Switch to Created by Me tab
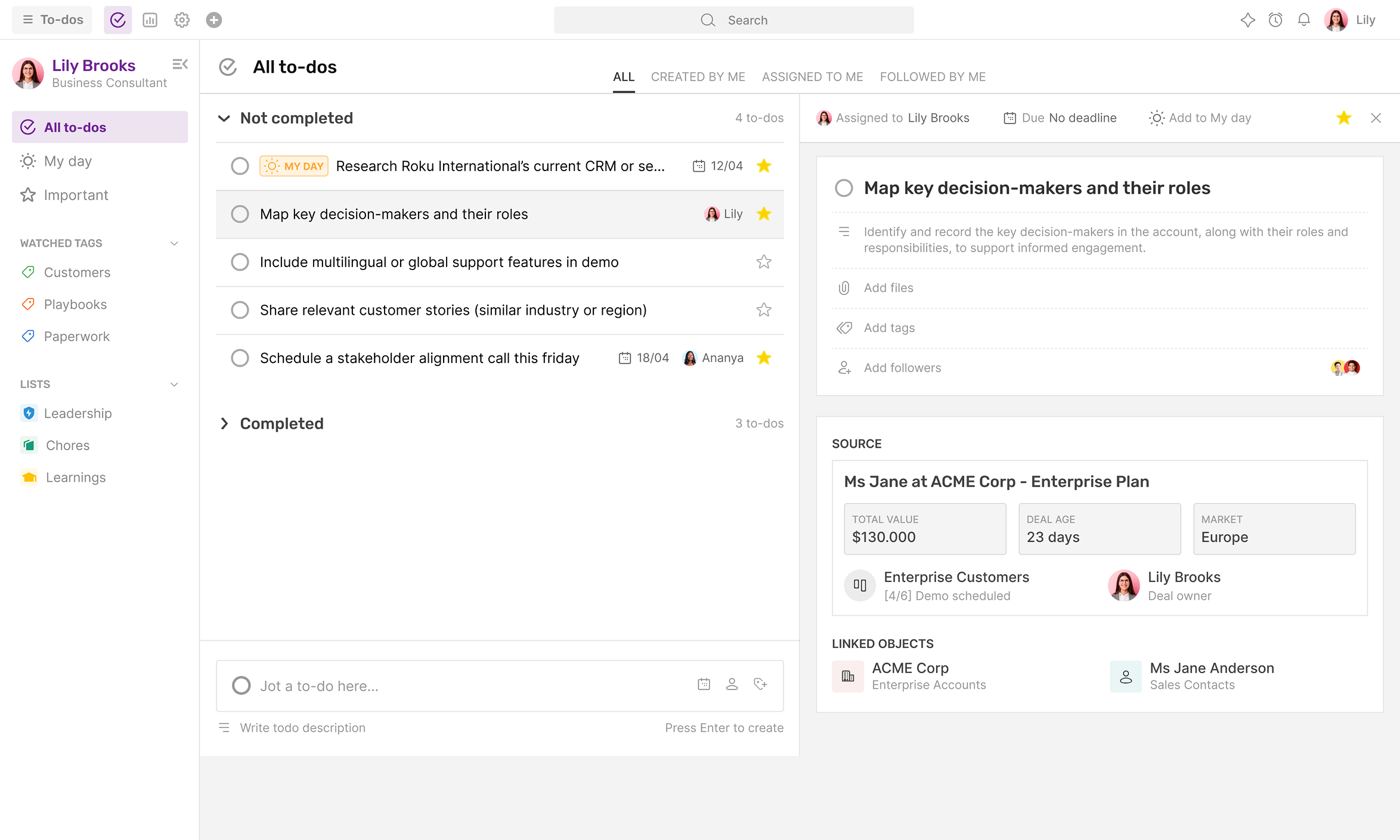Screen dimensions: 1400x840 click(698, 77)
